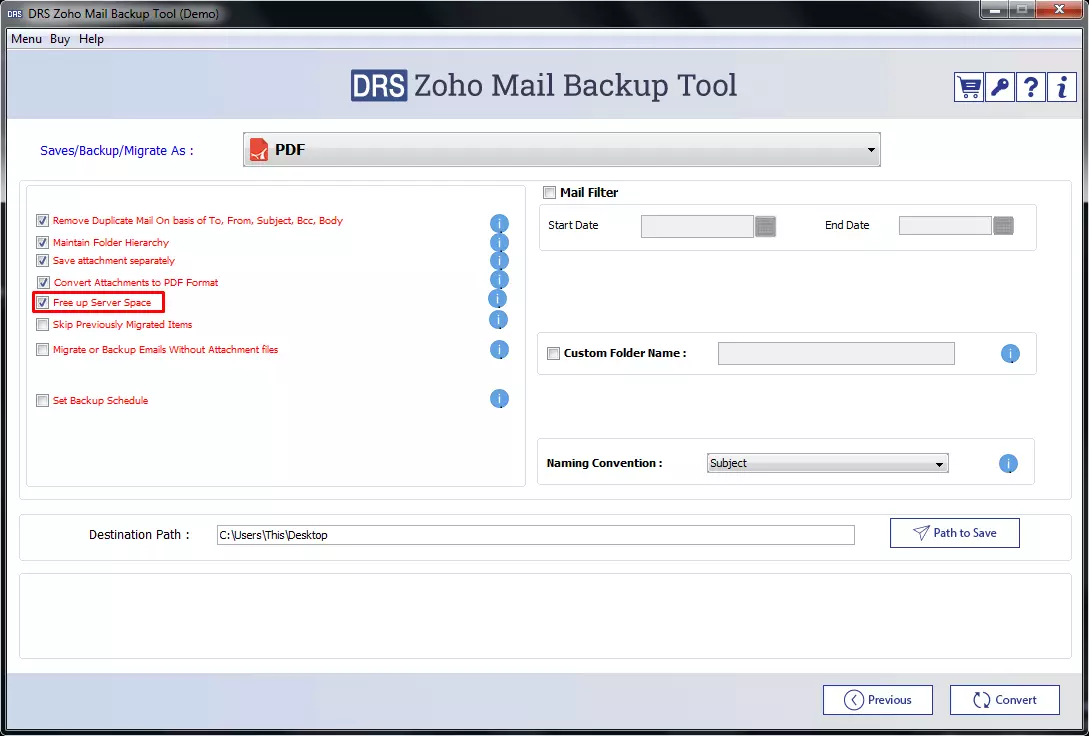Disable Free up Server Space
The height and width of the screenshot is (736, 1089).
(42, 303)
